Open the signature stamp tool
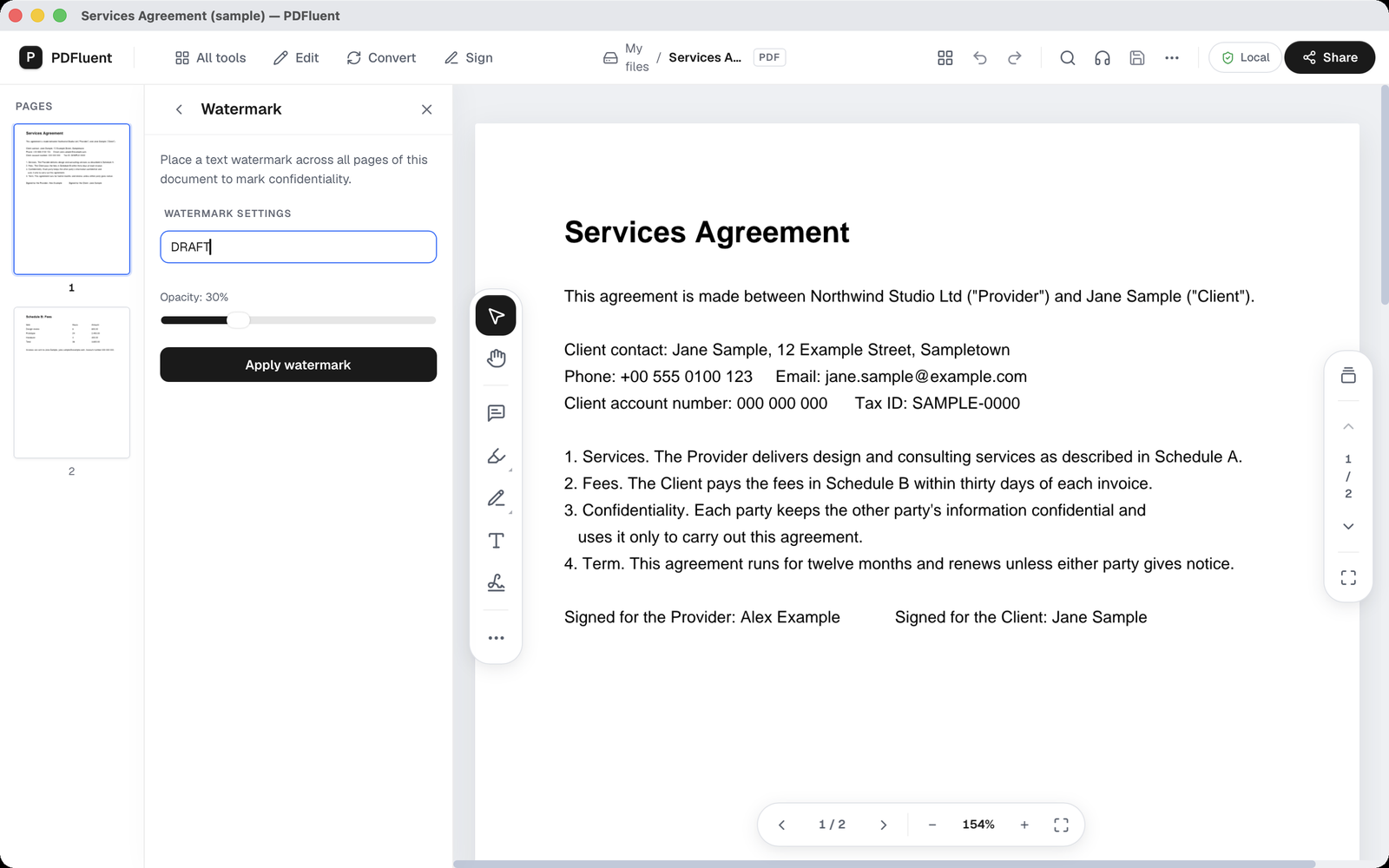Viewport: 1389px width, 868px height. pos(496,583)
